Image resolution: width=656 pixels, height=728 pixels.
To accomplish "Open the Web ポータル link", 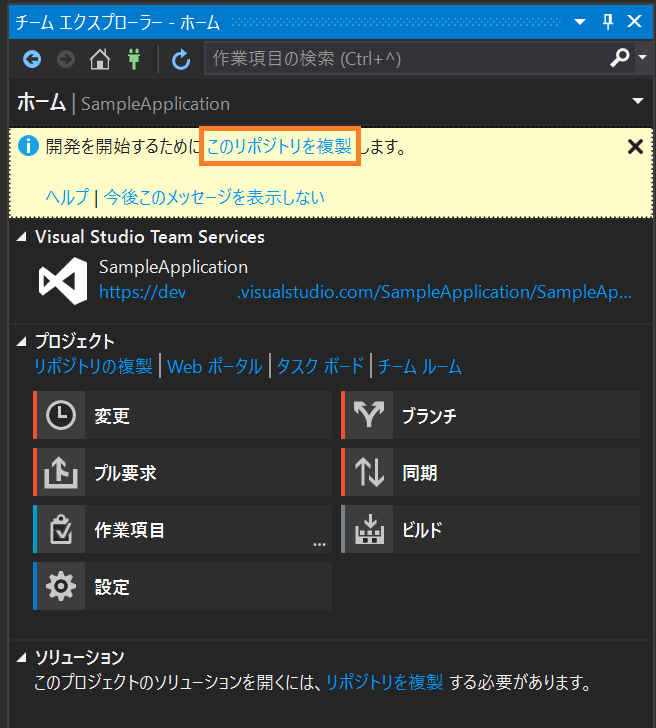I will point(214,366).
